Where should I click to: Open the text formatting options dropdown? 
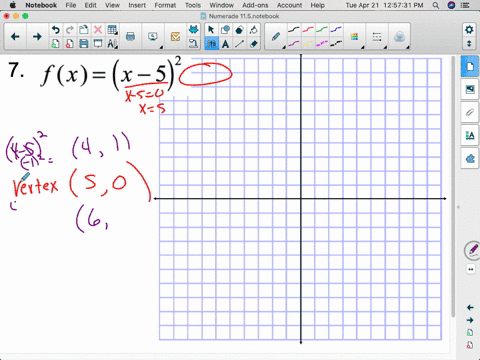113,44
